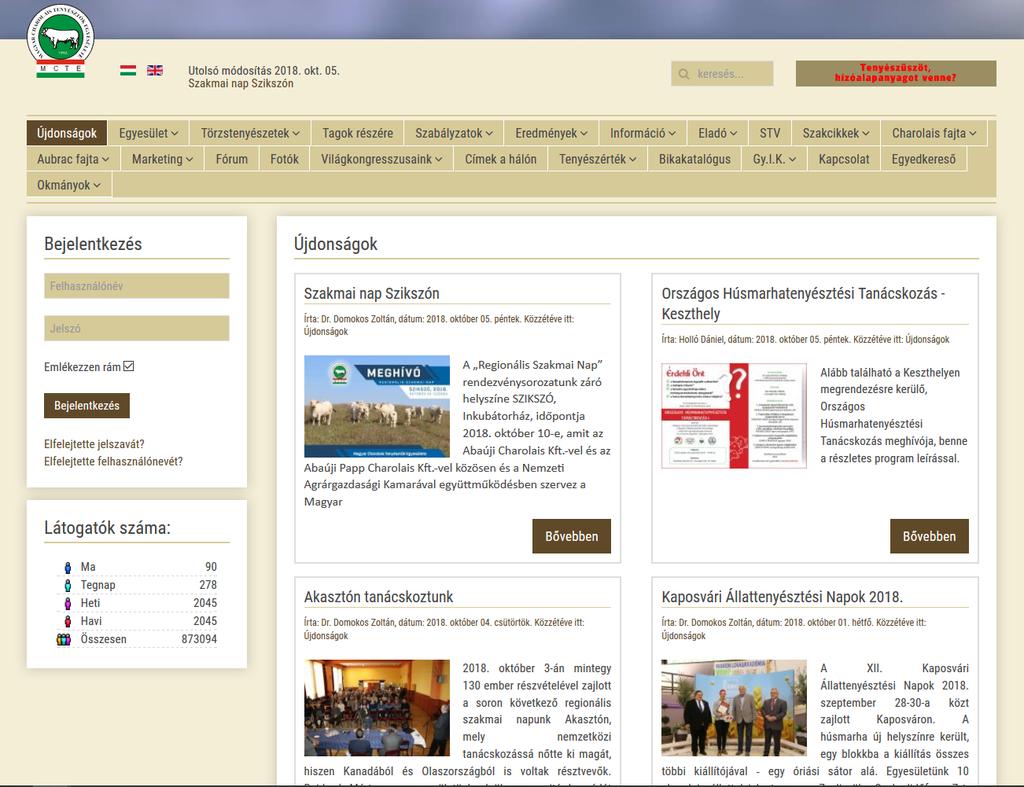The image size is (1024, 787).
Task: Open the Akasztó meeting hall photo
Action: 377,708
